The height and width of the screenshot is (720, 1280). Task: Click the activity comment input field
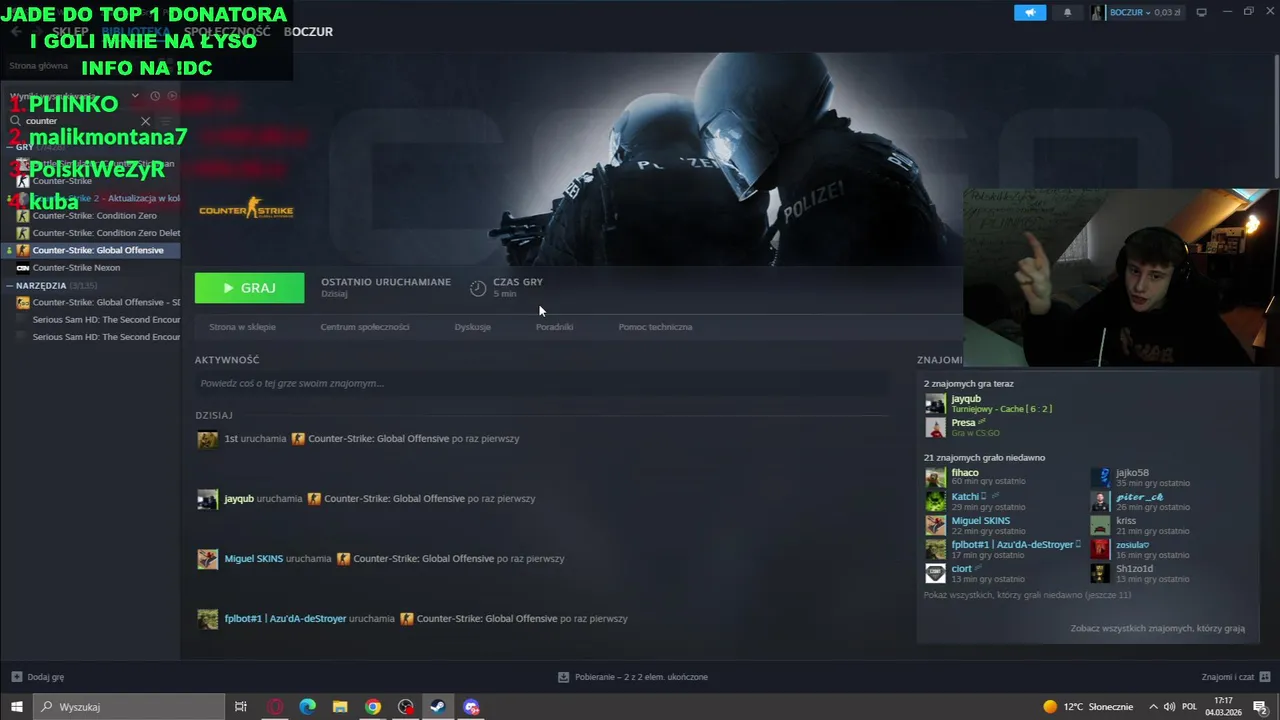541,383
